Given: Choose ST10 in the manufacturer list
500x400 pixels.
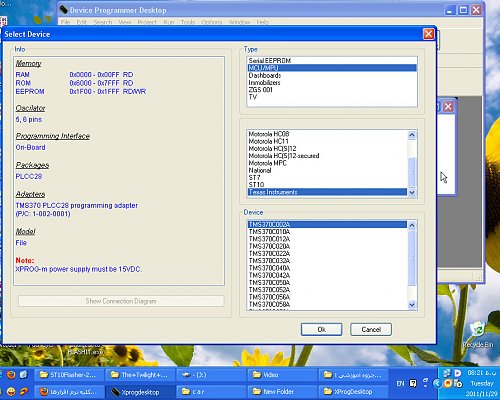Looking at the screenshot, I should pos(328,185).
